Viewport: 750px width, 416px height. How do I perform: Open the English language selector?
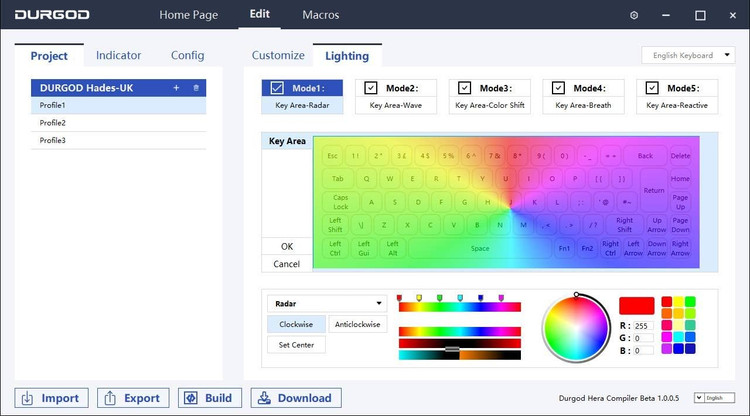point(714,397)
